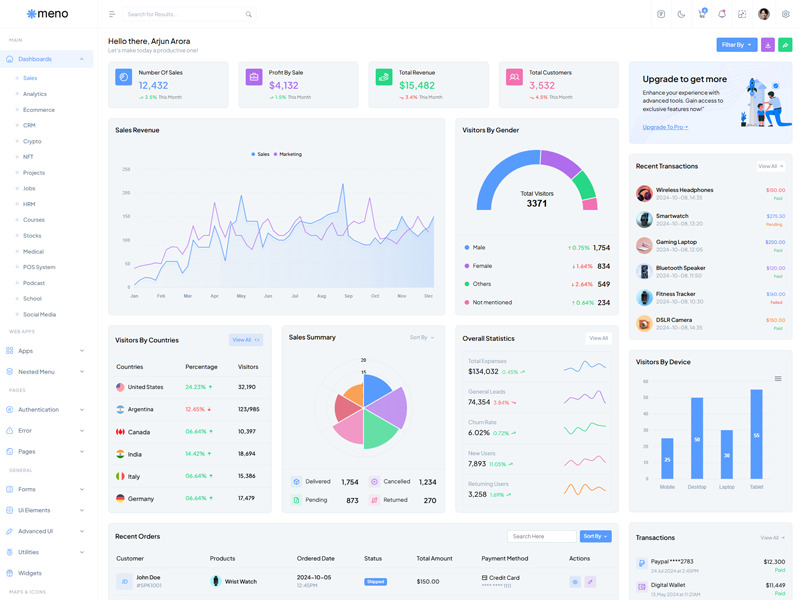Open the Sort By dropdown in Sales Summary

(421, 338)
